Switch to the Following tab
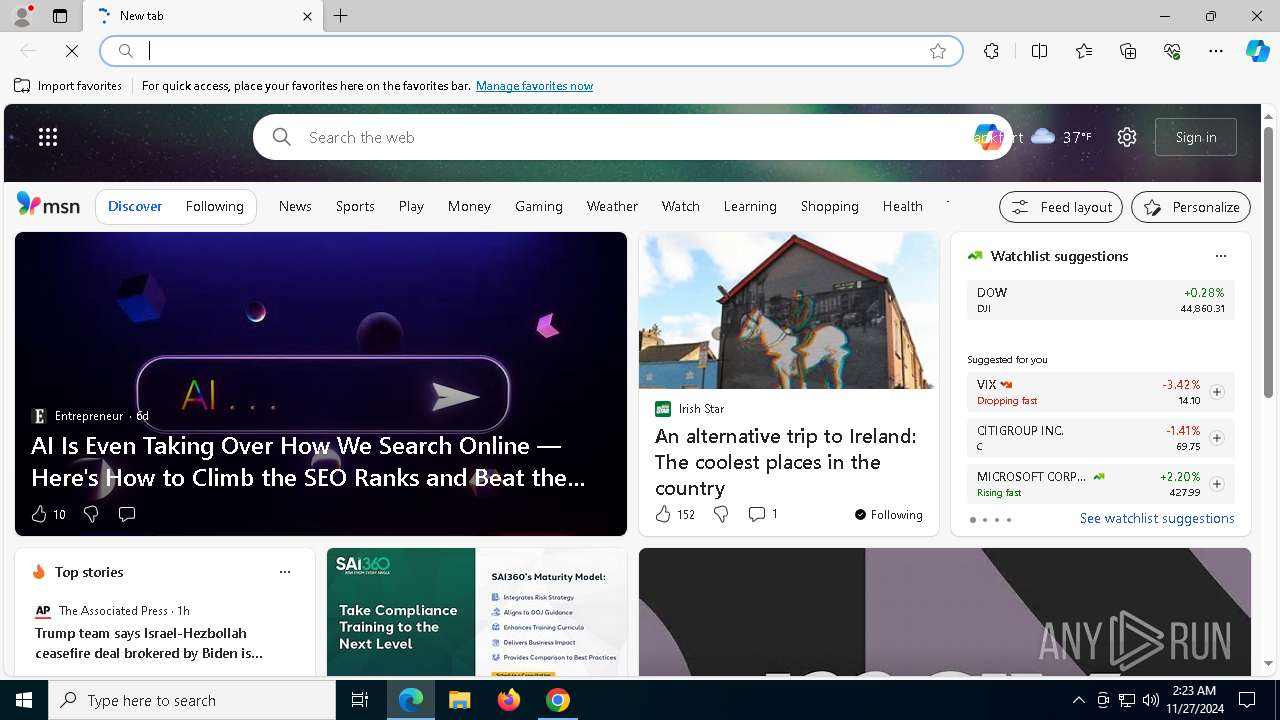Image resolution: width=1280 pixels, height=720 pixels. point(214,206)
